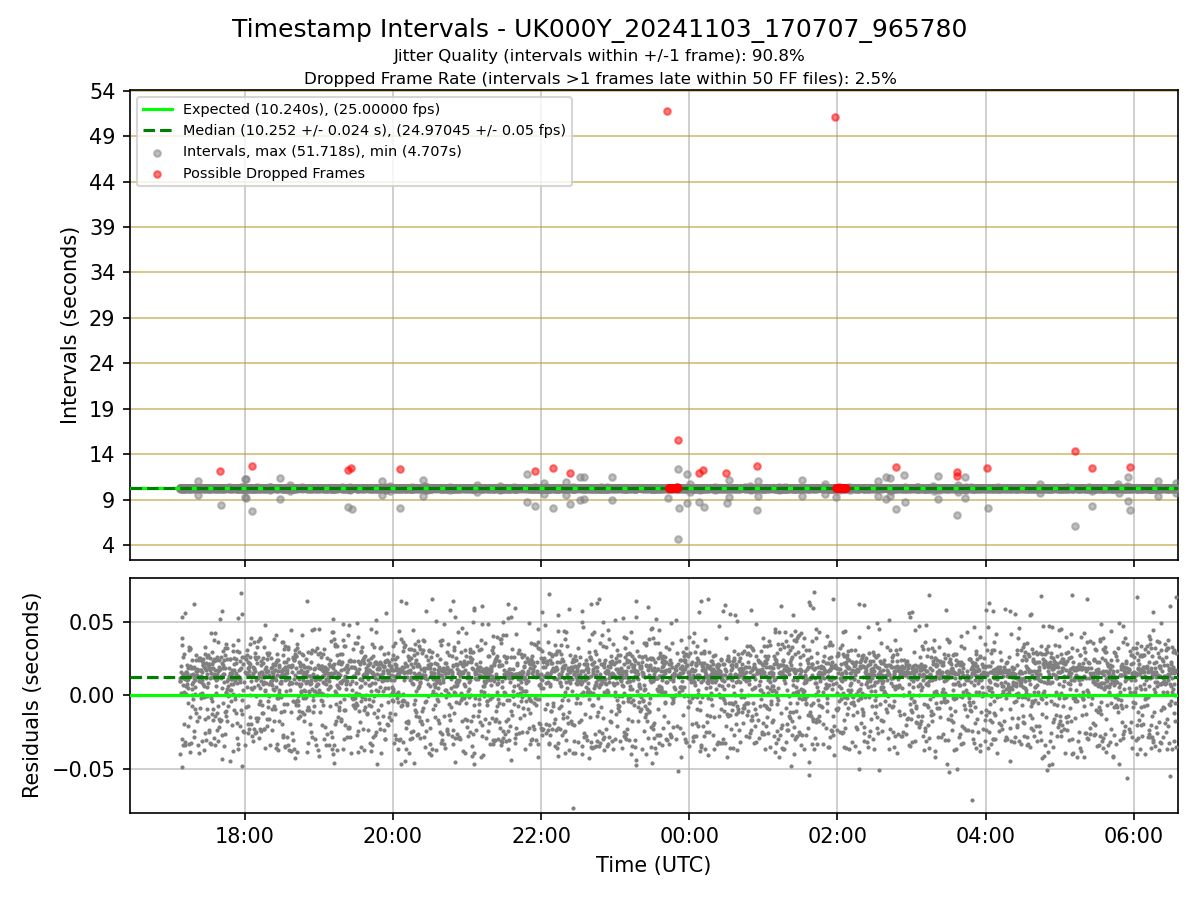Click the 24 tick label on the y-axis

(104, 364)
